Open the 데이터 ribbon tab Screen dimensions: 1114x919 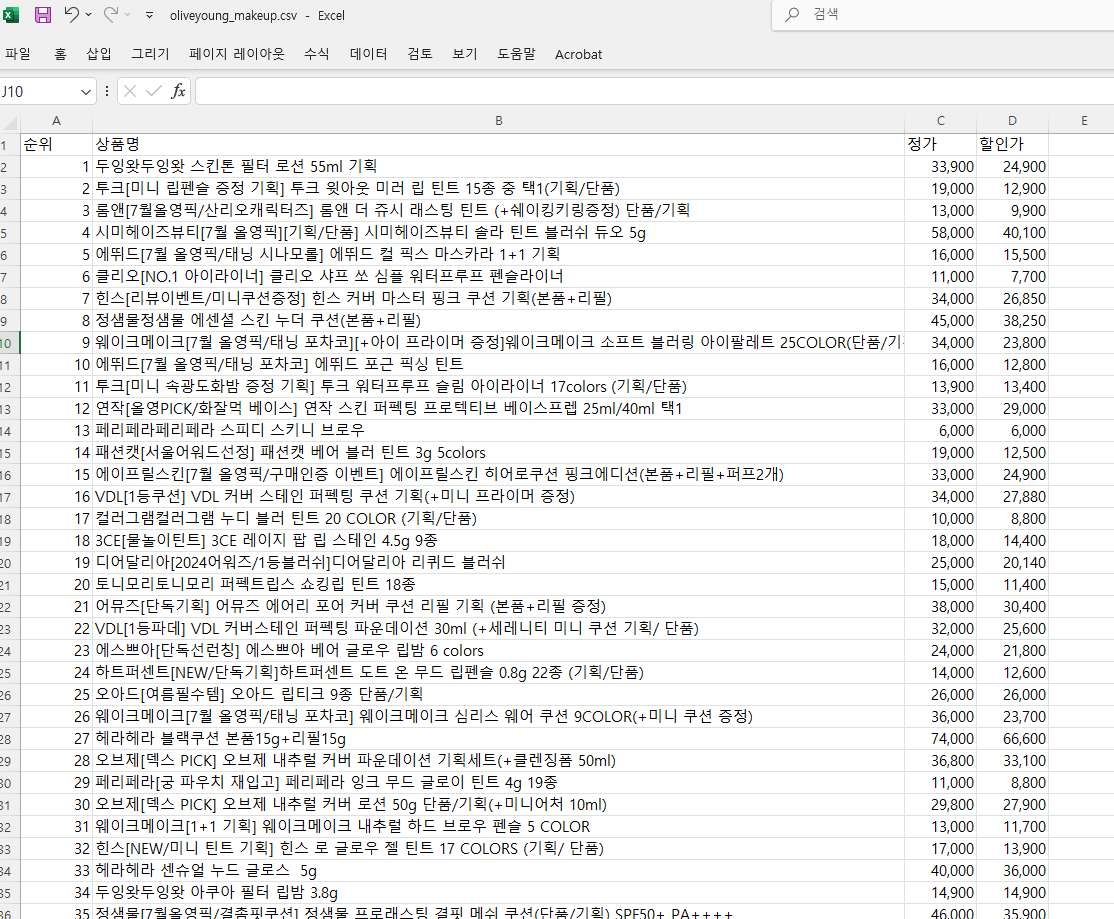369,54
